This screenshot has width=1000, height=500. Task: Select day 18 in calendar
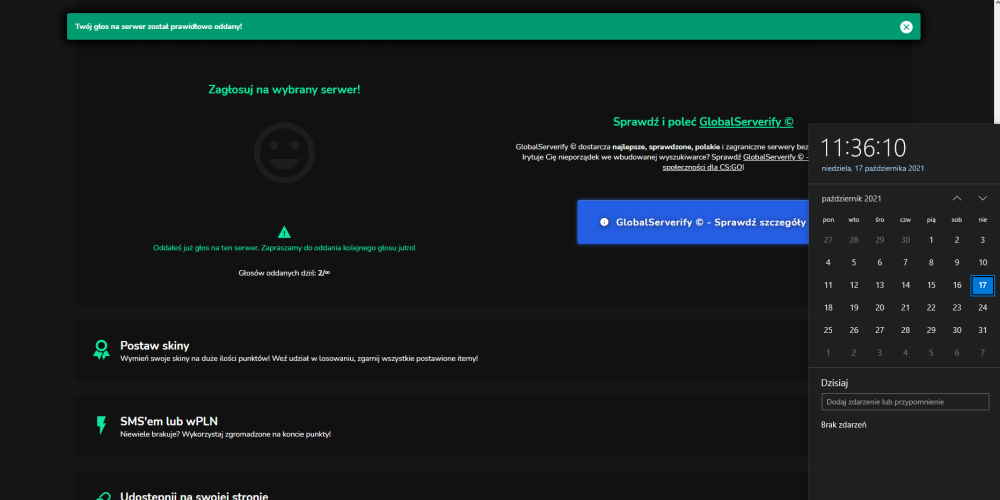pyautogui.click(x=828, y=307)
